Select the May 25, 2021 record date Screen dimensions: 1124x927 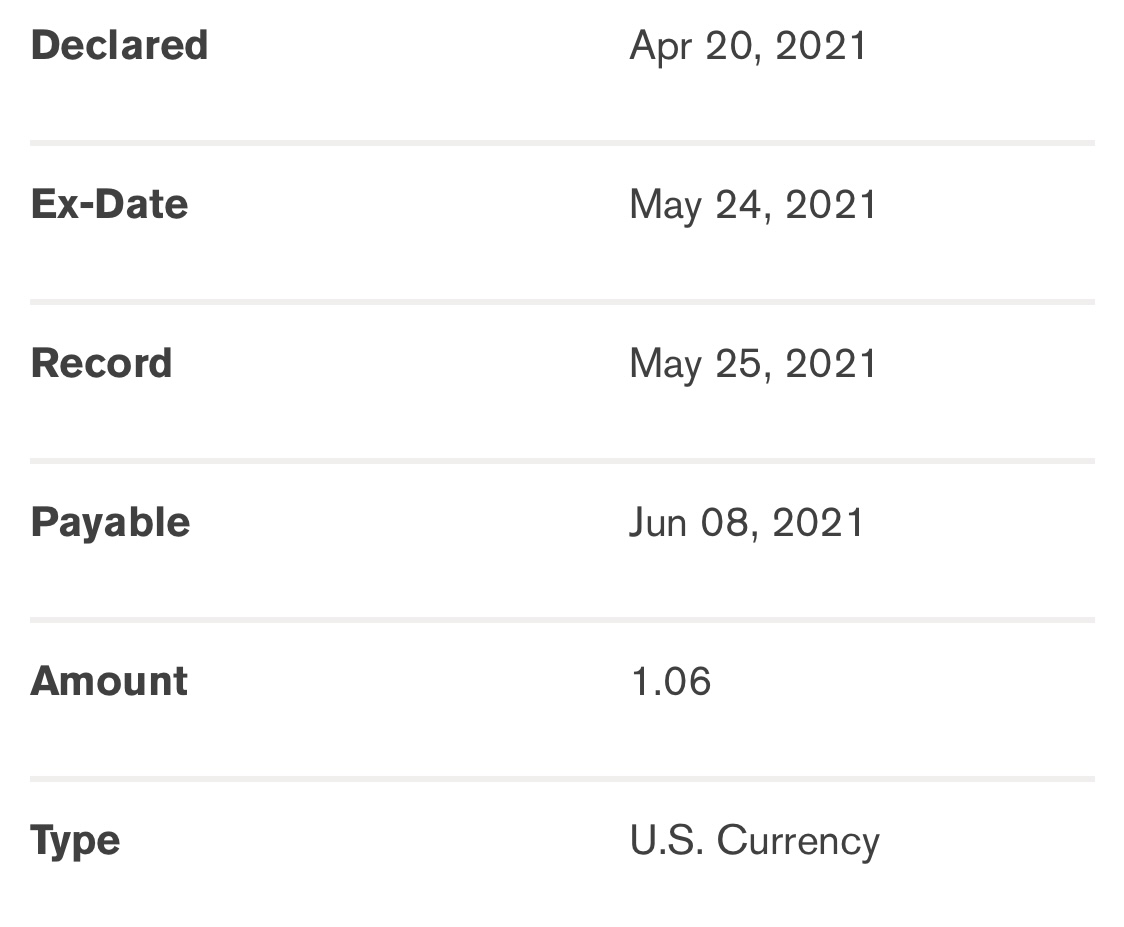click(x=753, y=364)
